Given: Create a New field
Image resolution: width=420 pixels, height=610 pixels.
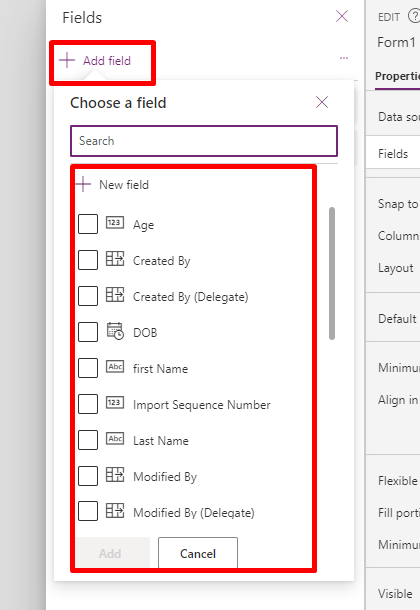Looking at the screenshot, I should [124, 185].
